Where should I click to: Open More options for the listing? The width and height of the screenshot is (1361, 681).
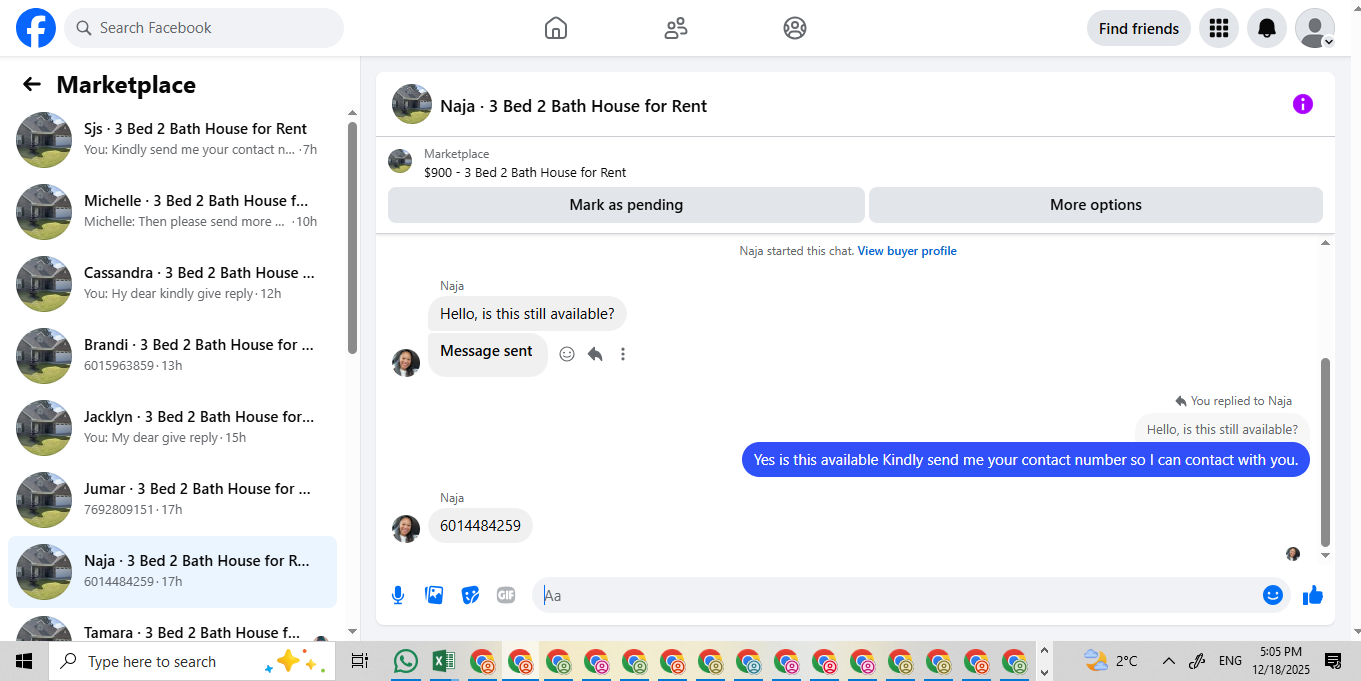(x=1096, y=205)
